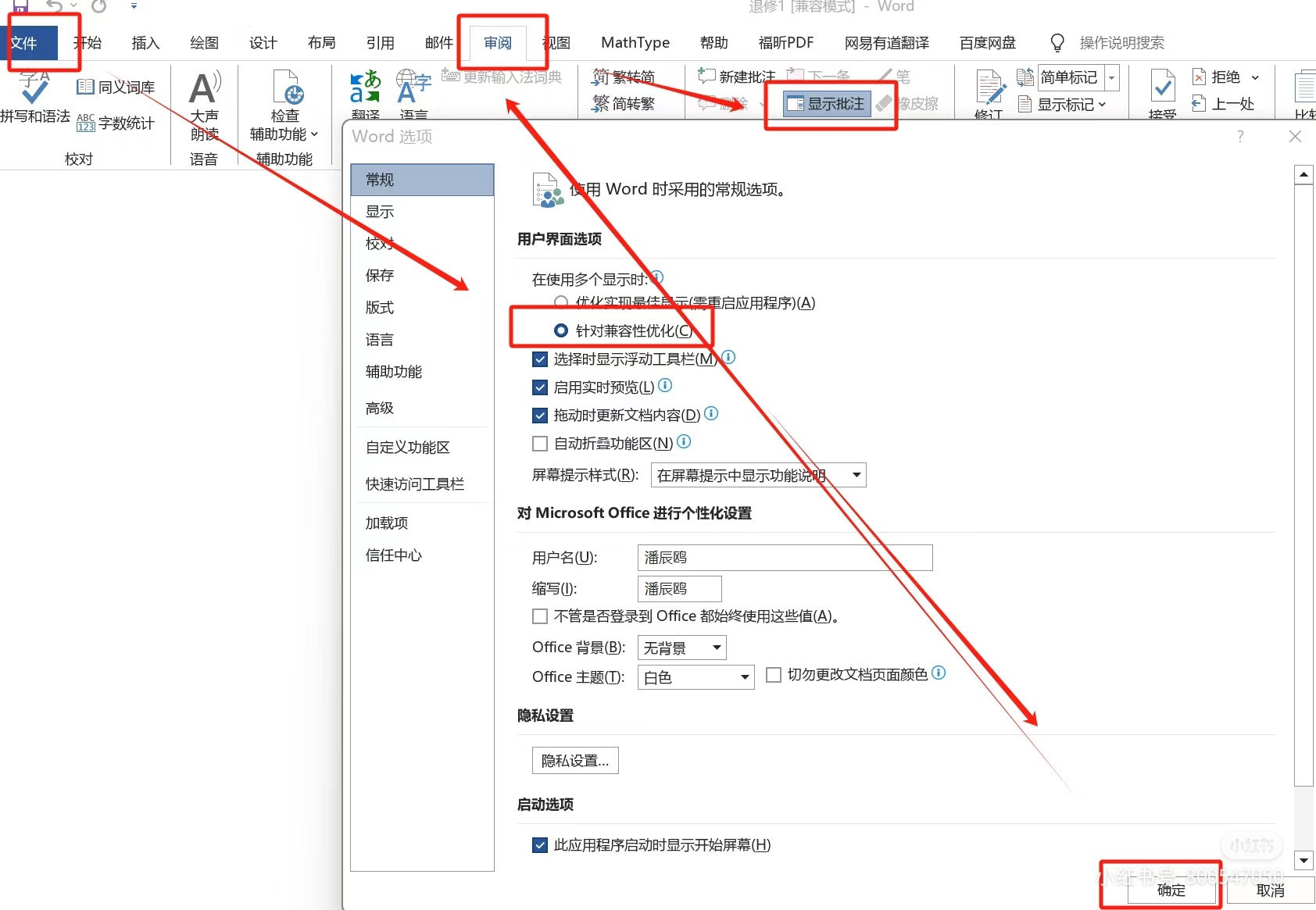
Task: Expand the 拒绝 dropdown arrow
Action: tap(1255, 77)
